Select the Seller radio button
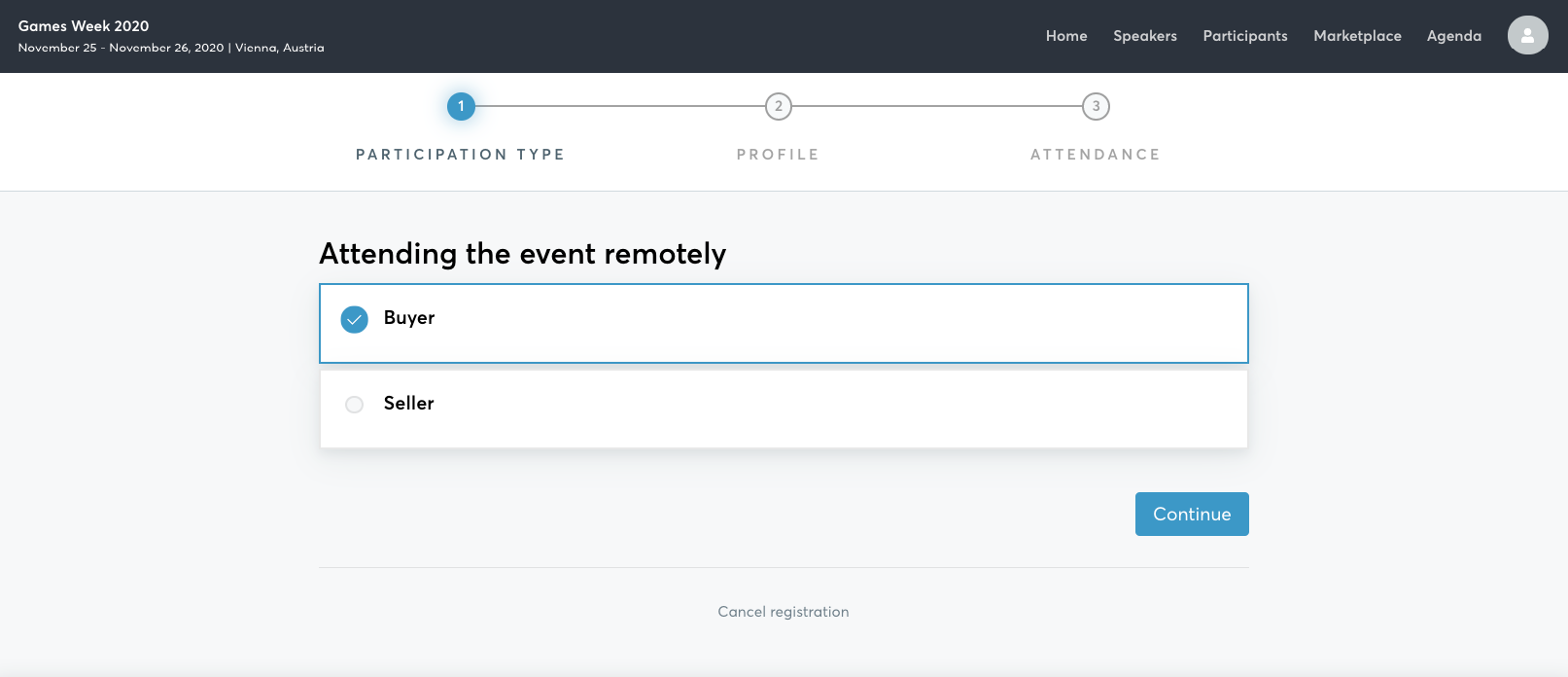The height and width of the screenshot is (677, 1568). 354,405
